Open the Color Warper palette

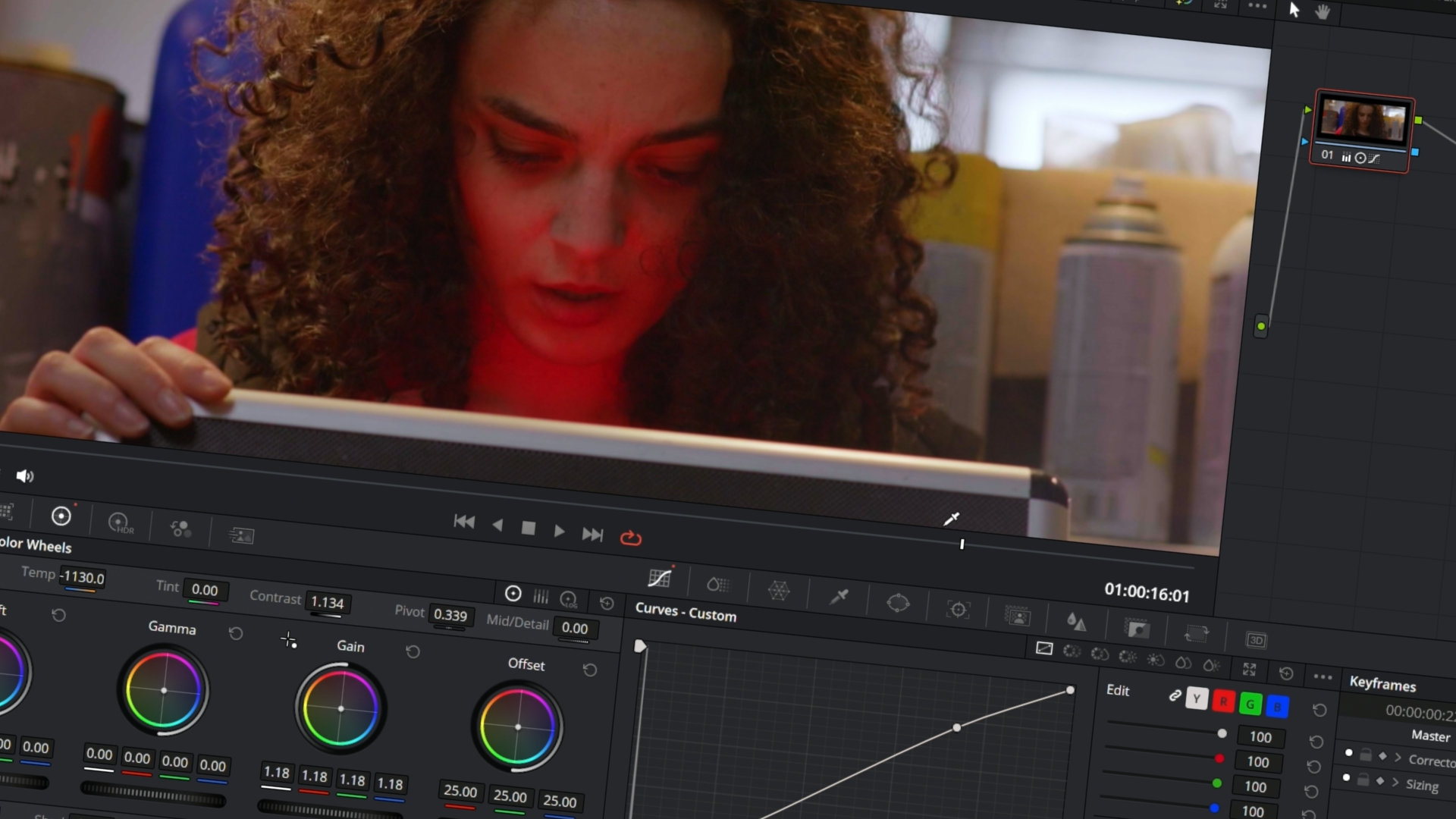pyautogui.click(x=779, y=591)
